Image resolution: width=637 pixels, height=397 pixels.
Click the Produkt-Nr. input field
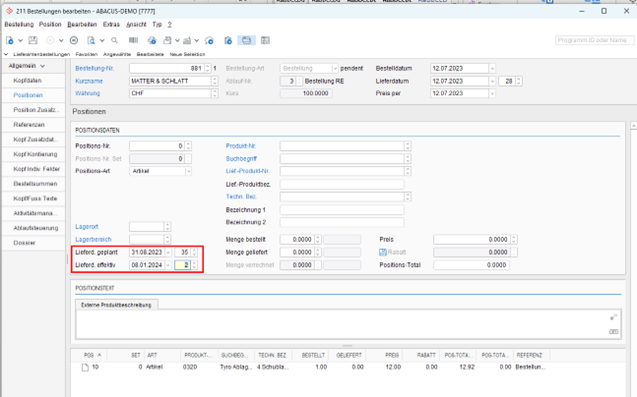point(342,146)
